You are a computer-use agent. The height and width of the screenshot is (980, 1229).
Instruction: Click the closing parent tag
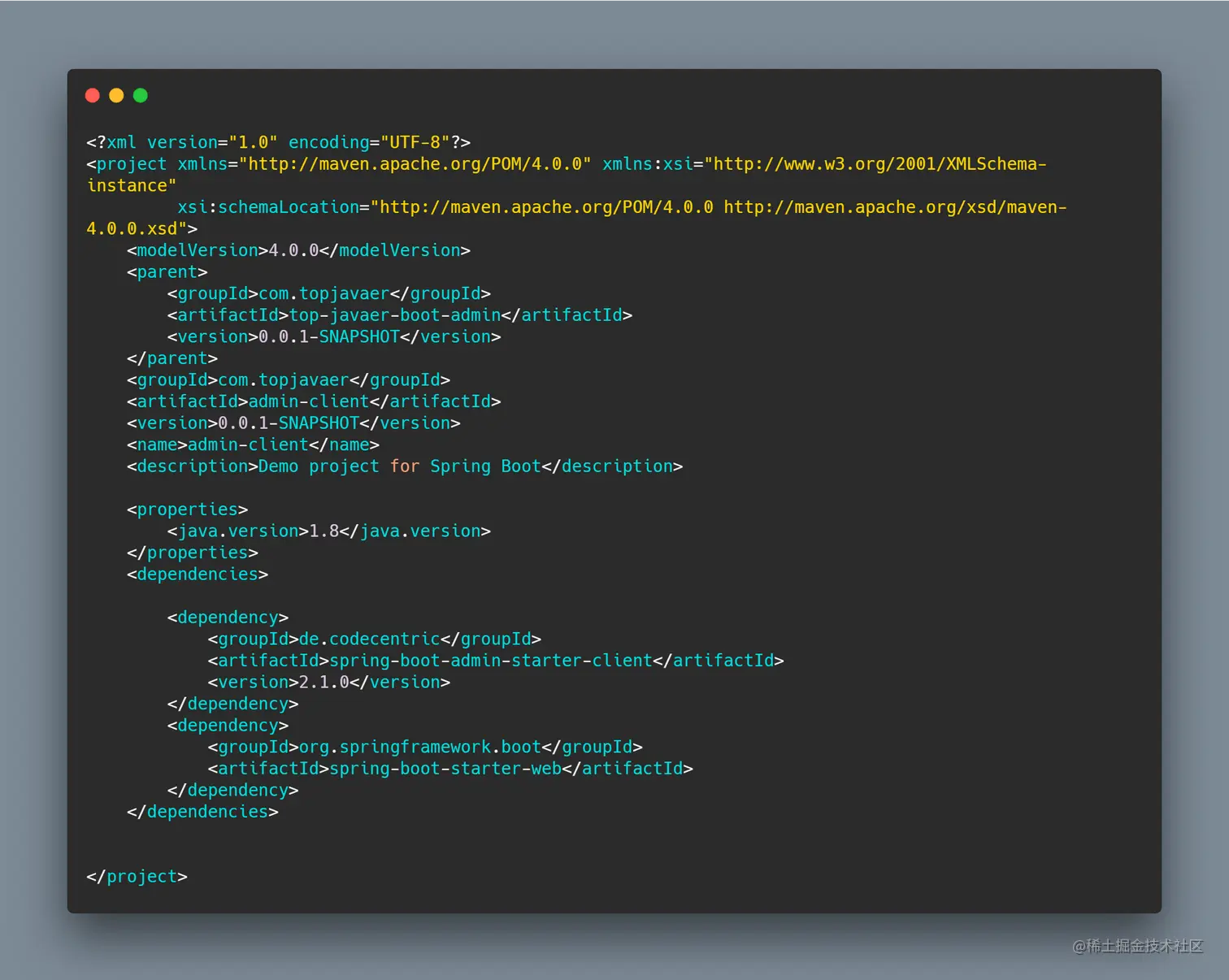(172, 358)
